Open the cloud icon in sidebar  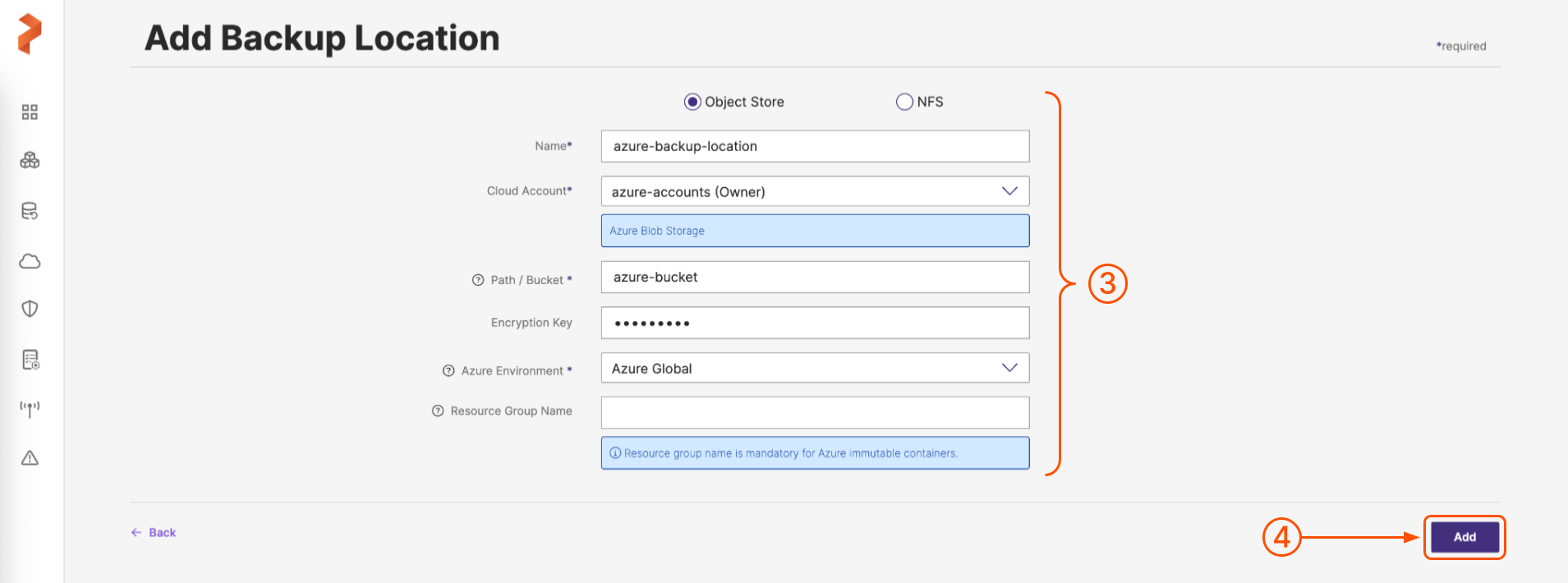click(30, 261)
